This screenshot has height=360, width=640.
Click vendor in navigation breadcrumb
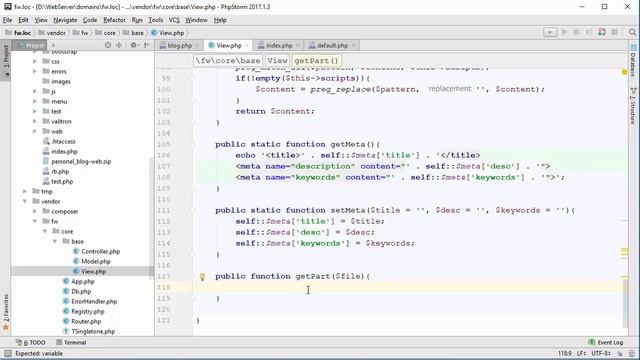click(52, 33)
